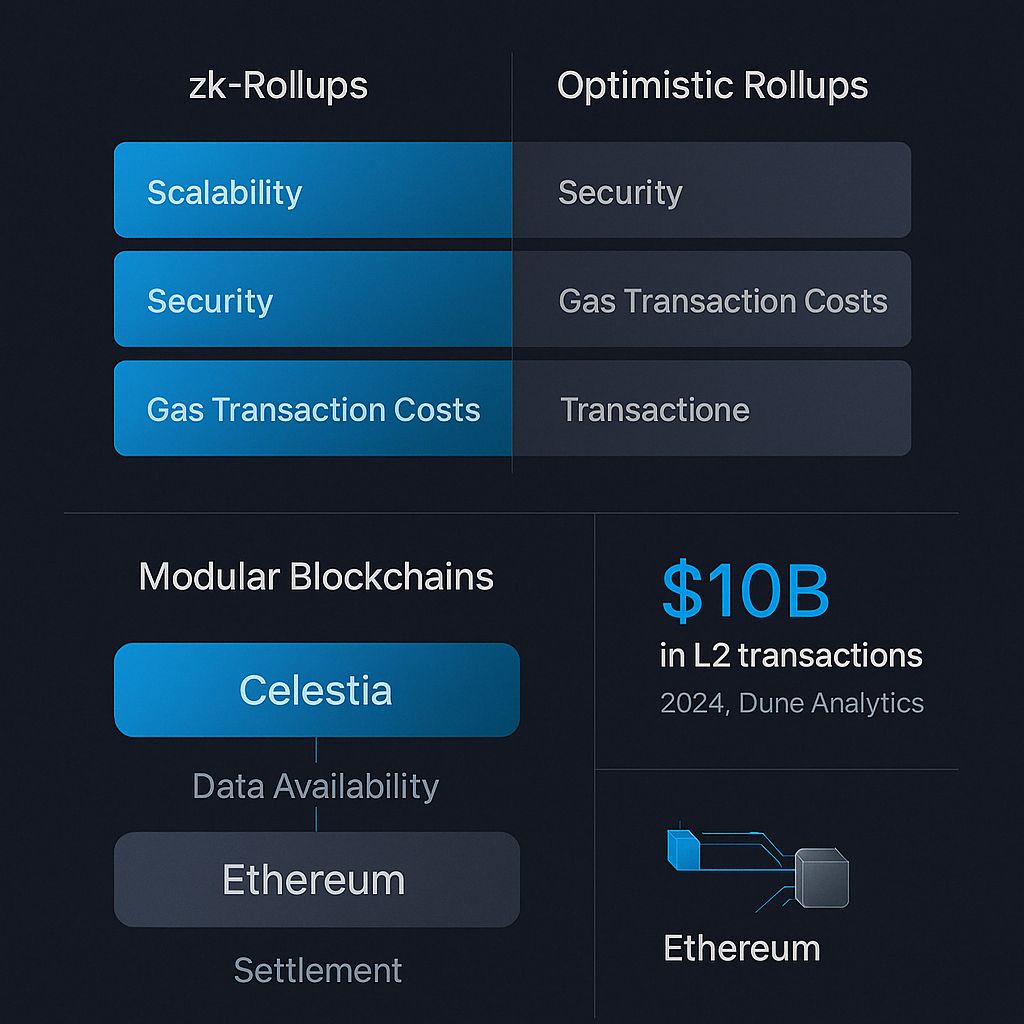This screenshot has width=1024, height=1024.
Task: Click the gray cube icon
Action: tap(821, 880)
